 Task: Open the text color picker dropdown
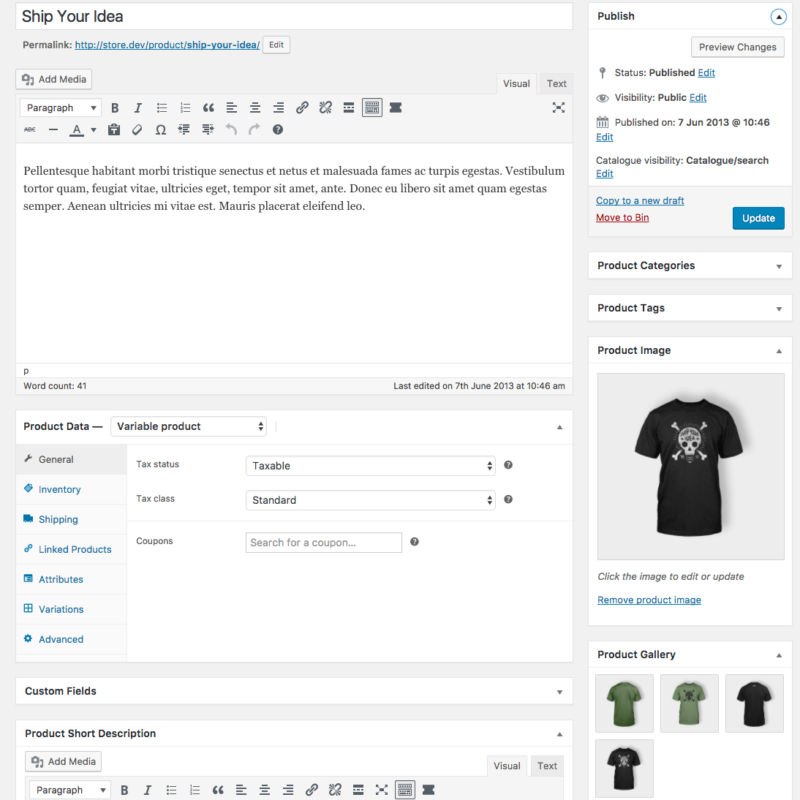93,128
